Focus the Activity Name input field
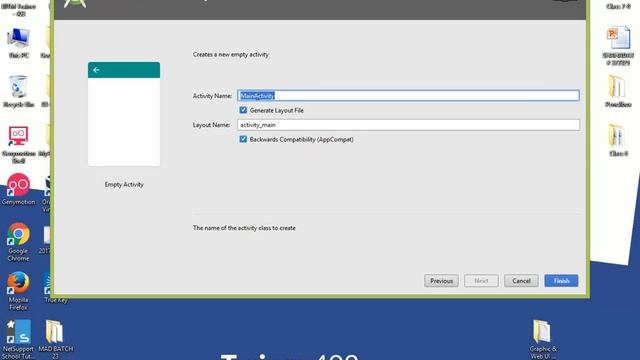This screenshot has height=360, width=640. click(x=408, y=96)
